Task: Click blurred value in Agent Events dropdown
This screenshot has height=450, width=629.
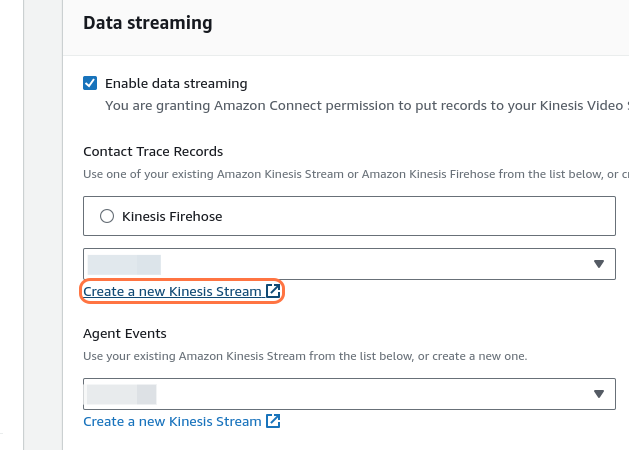Action: 122,394
